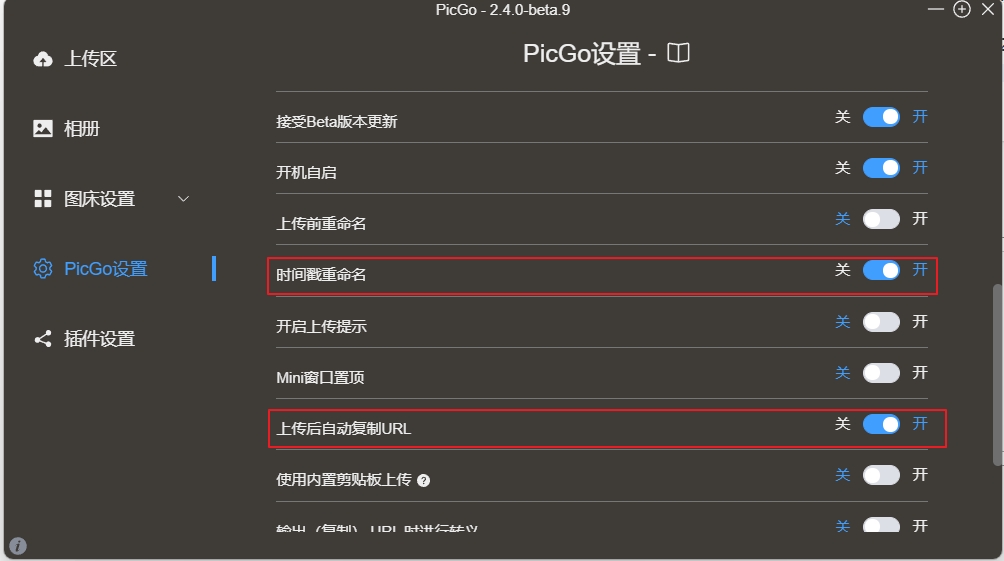Click the upload cloud icon in sidebar
Viewport: 1004px width, 561px height.
43,59
